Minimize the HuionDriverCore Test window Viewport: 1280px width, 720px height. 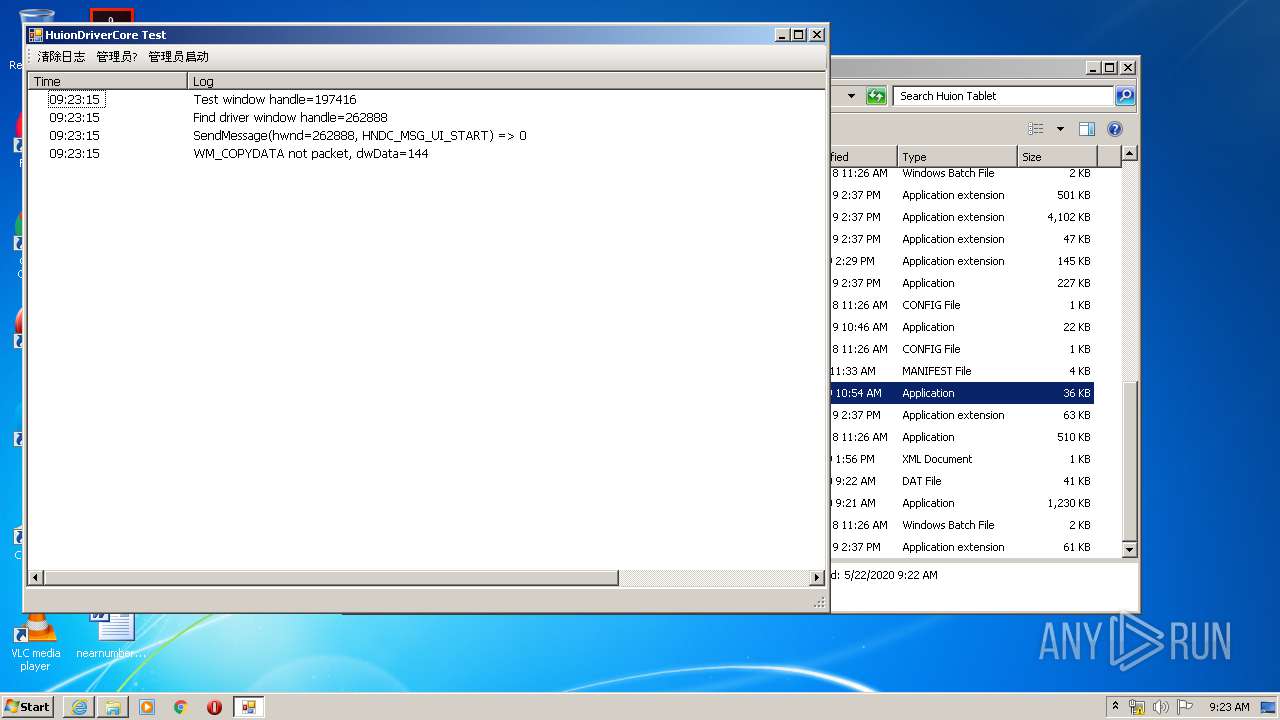tap(781, 35)
